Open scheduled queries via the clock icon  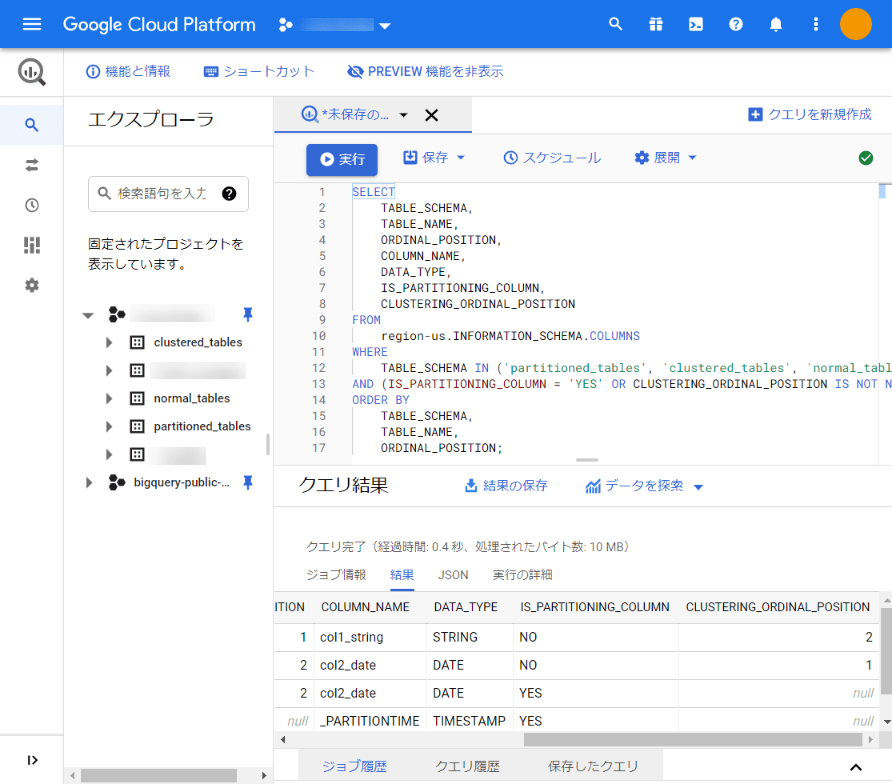(x=31, y=204)
